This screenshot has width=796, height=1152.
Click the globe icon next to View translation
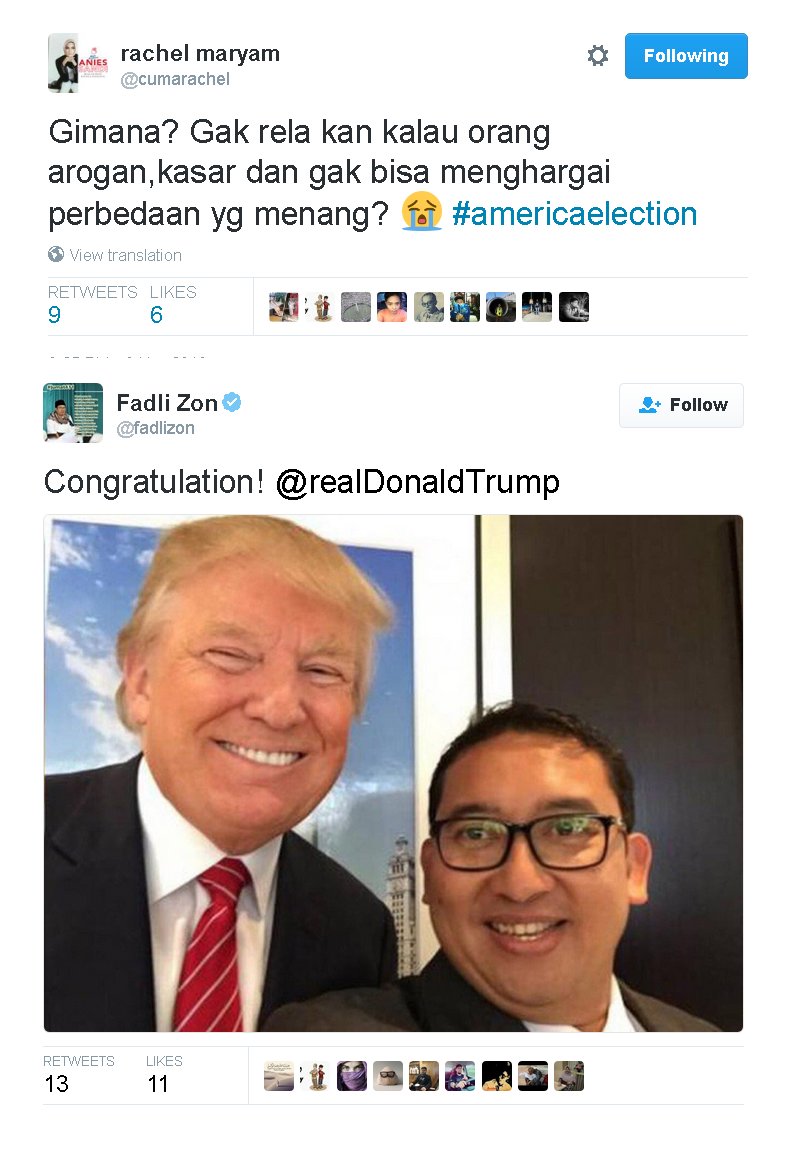tap(56, 254)
